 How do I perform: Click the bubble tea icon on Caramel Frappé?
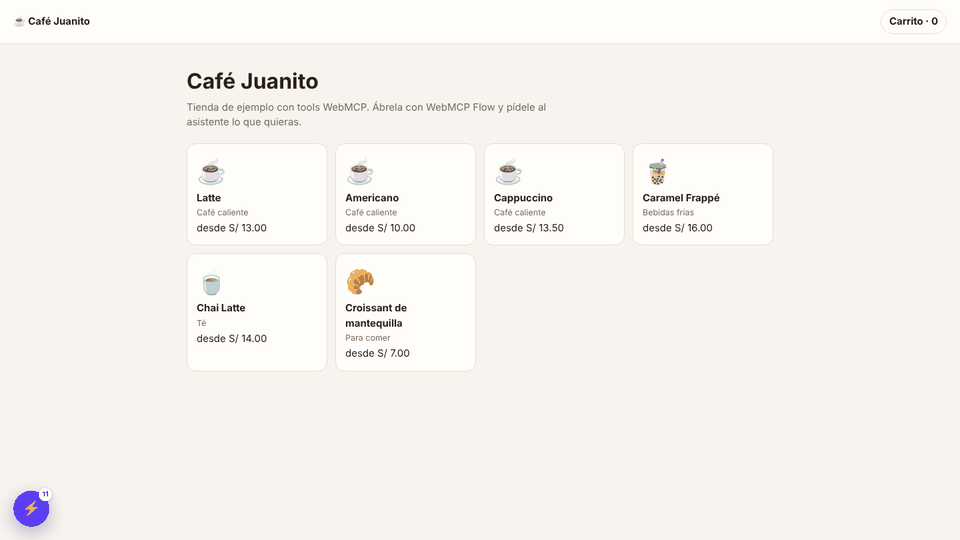[x=658, y=172]
